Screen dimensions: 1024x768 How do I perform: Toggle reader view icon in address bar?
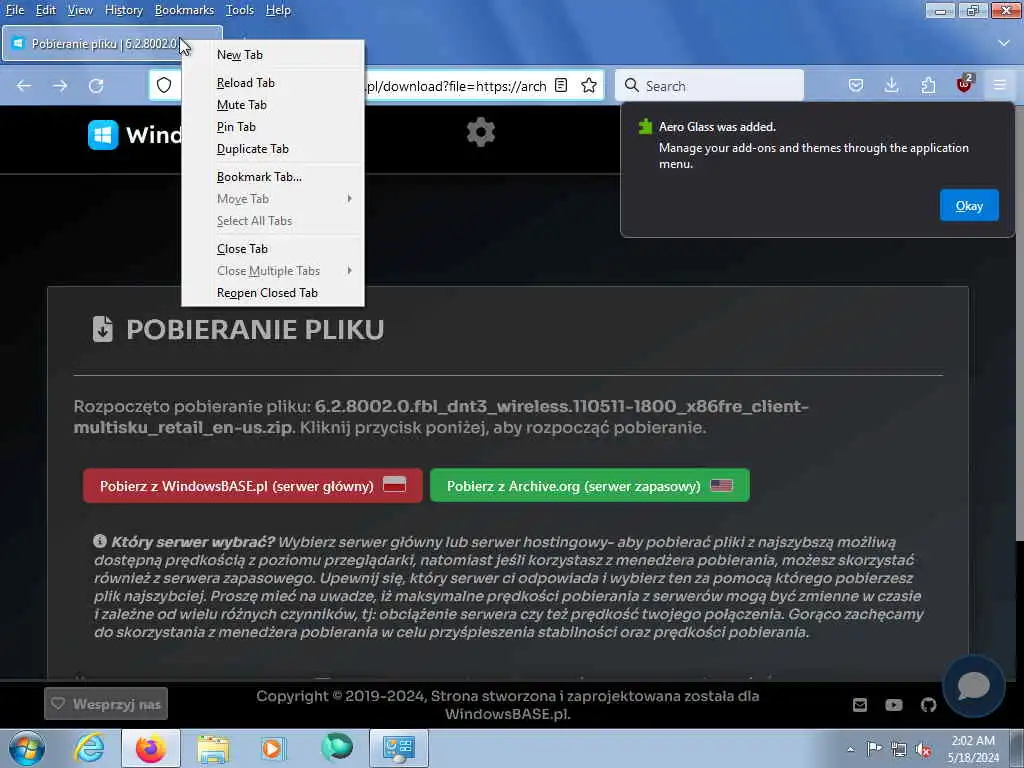(x=561, y=86)
